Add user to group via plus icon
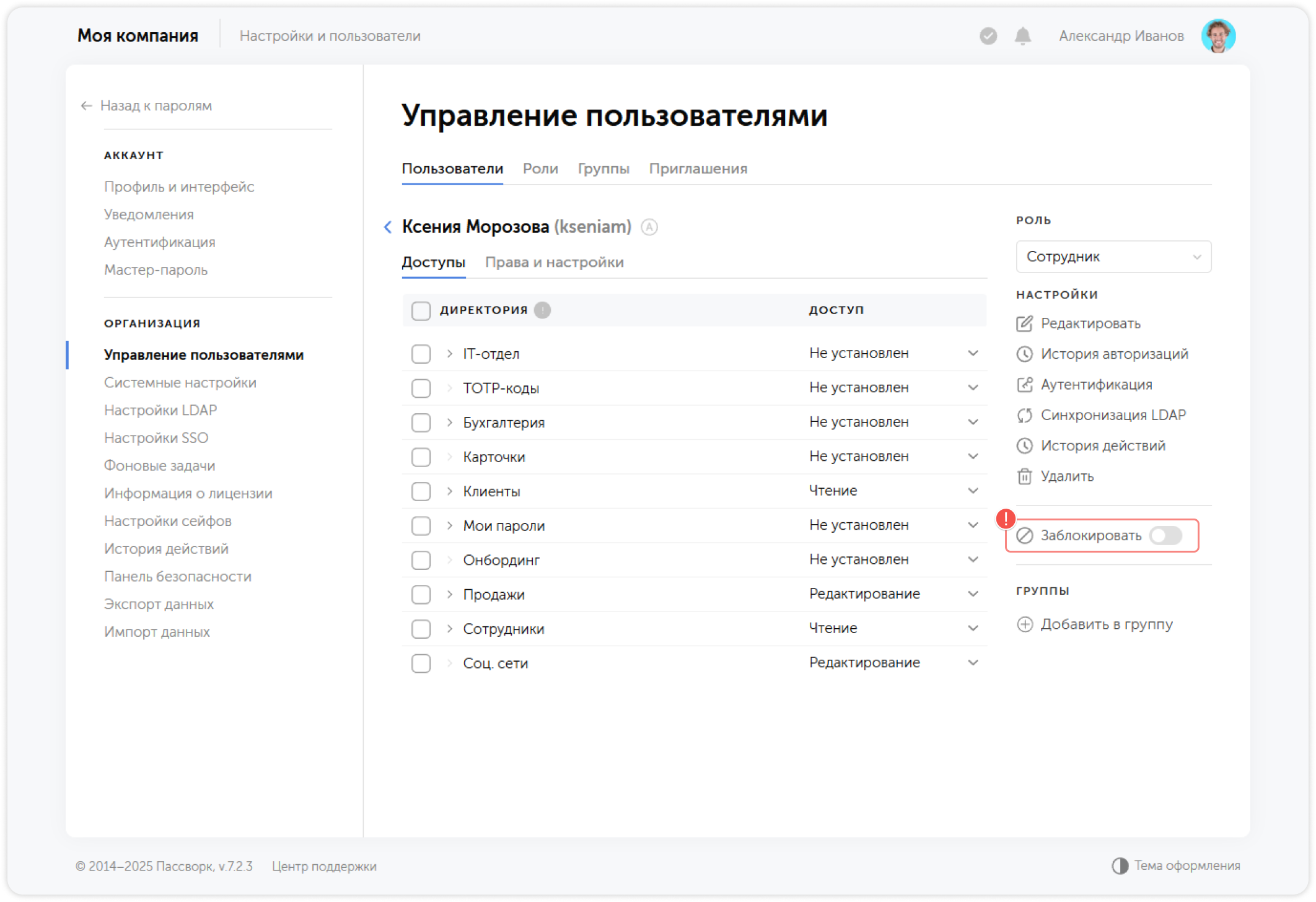Screen dimensions: 1316x902 (x=1026, y=624)
